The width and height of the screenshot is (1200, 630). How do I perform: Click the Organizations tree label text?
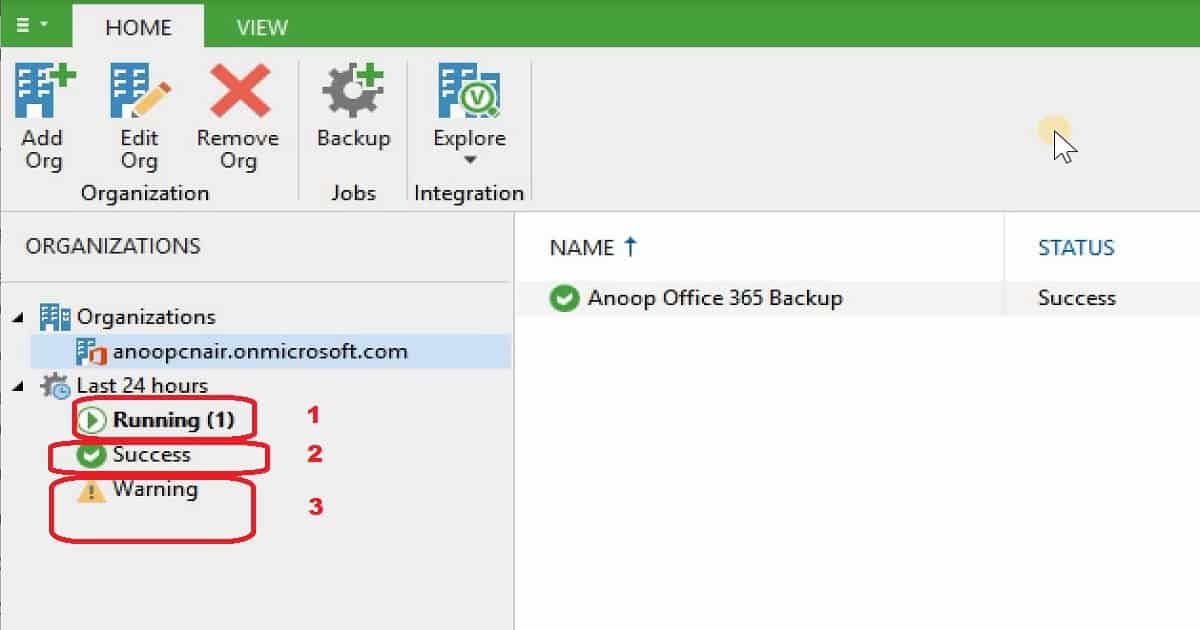[x=146, y=317]
